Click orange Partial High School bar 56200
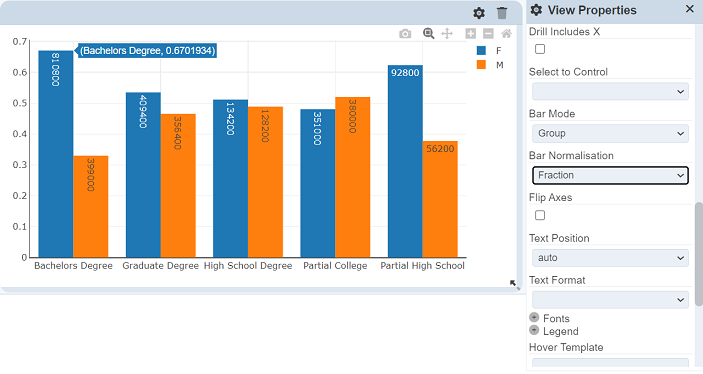 (x=440, y=200)
